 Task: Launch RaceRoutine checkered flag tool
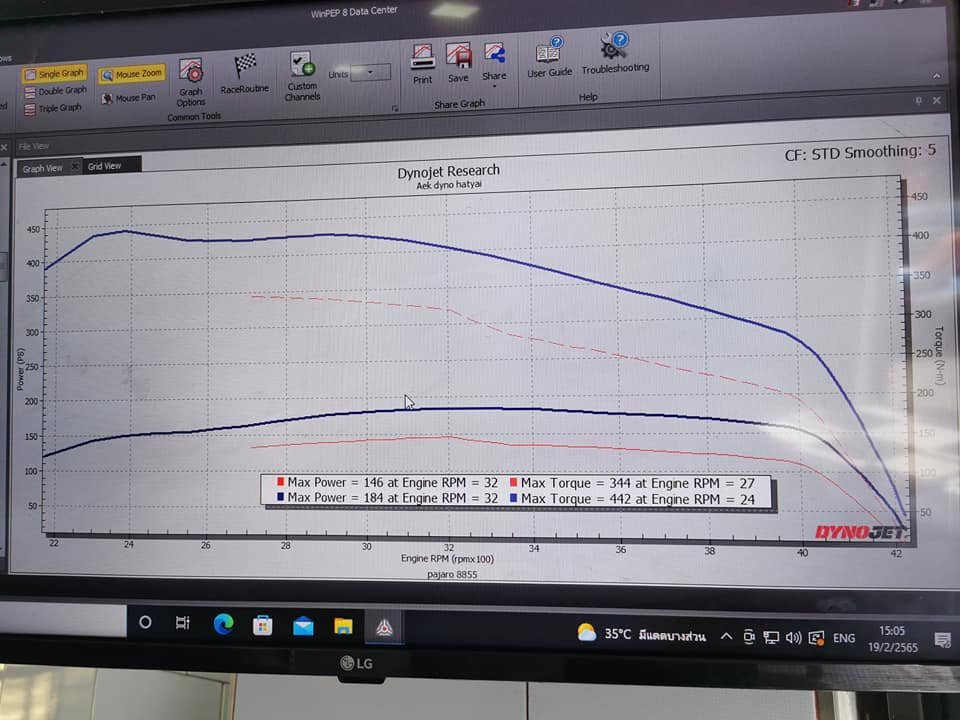[x=245, y=73]
